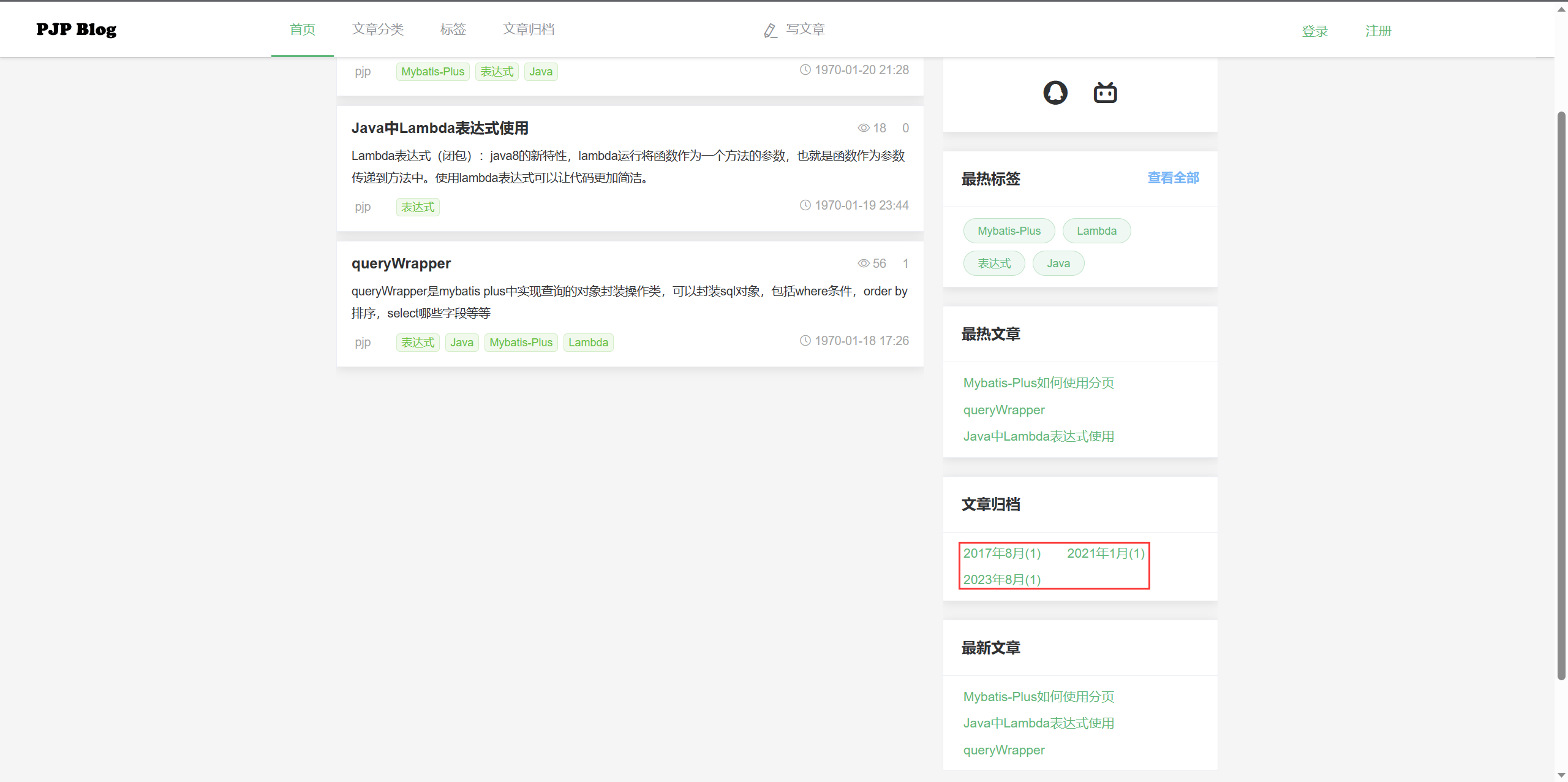Screen dimensions: 1568x782
Task: Click the clock icon next to 1970-01-18 17:26
Action: (805, 341)
